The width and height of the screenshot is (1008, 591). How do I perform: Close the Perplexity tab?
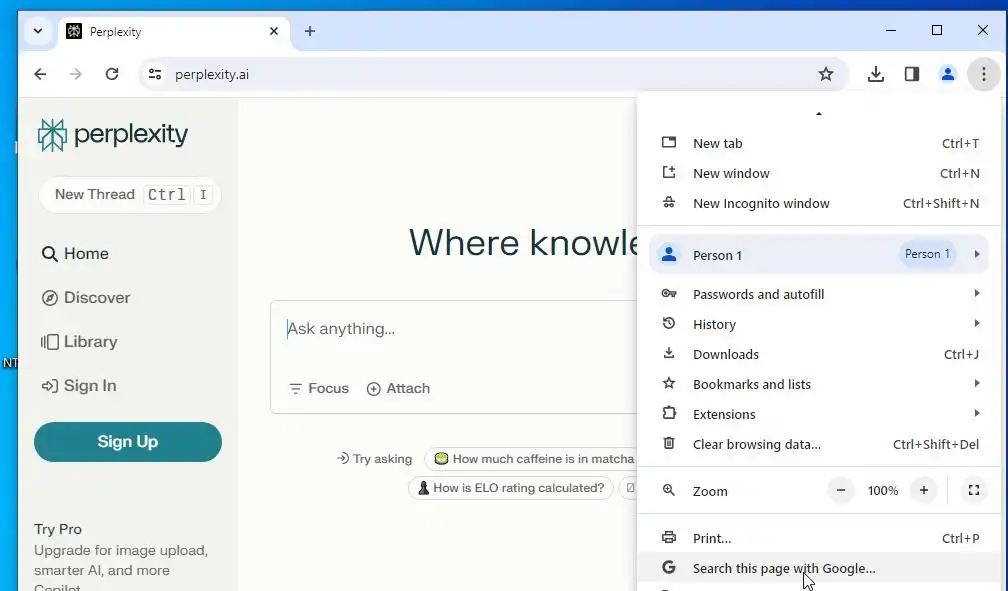point(274,31)
